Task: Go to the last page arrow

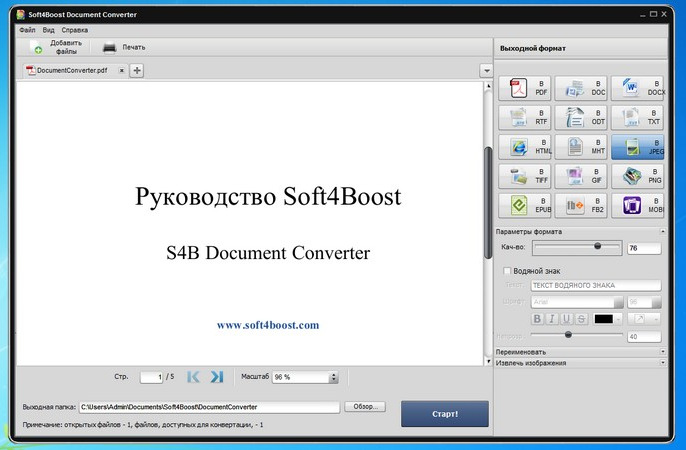Action: click(217, 377)
